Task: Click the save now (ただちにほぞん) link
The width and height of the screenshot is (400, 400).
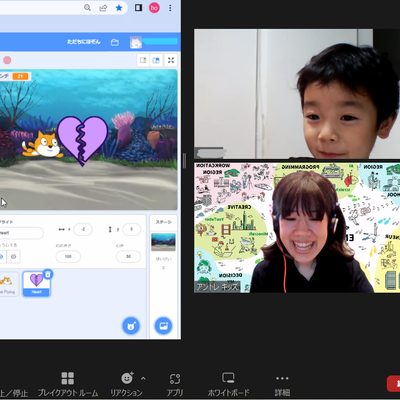Action: [84, 42]
